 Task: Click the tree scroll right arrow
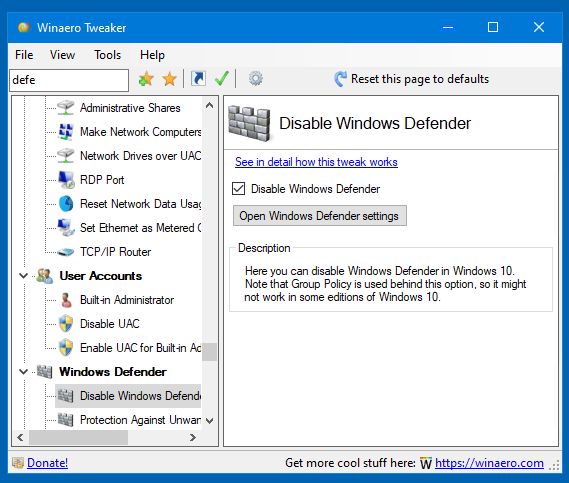tap(193, 437)
